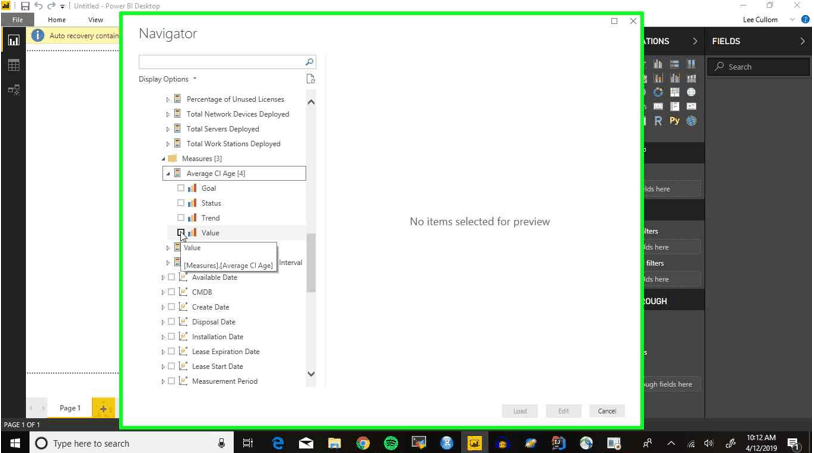Open the Mail app in taskbar

coord(306,443)
